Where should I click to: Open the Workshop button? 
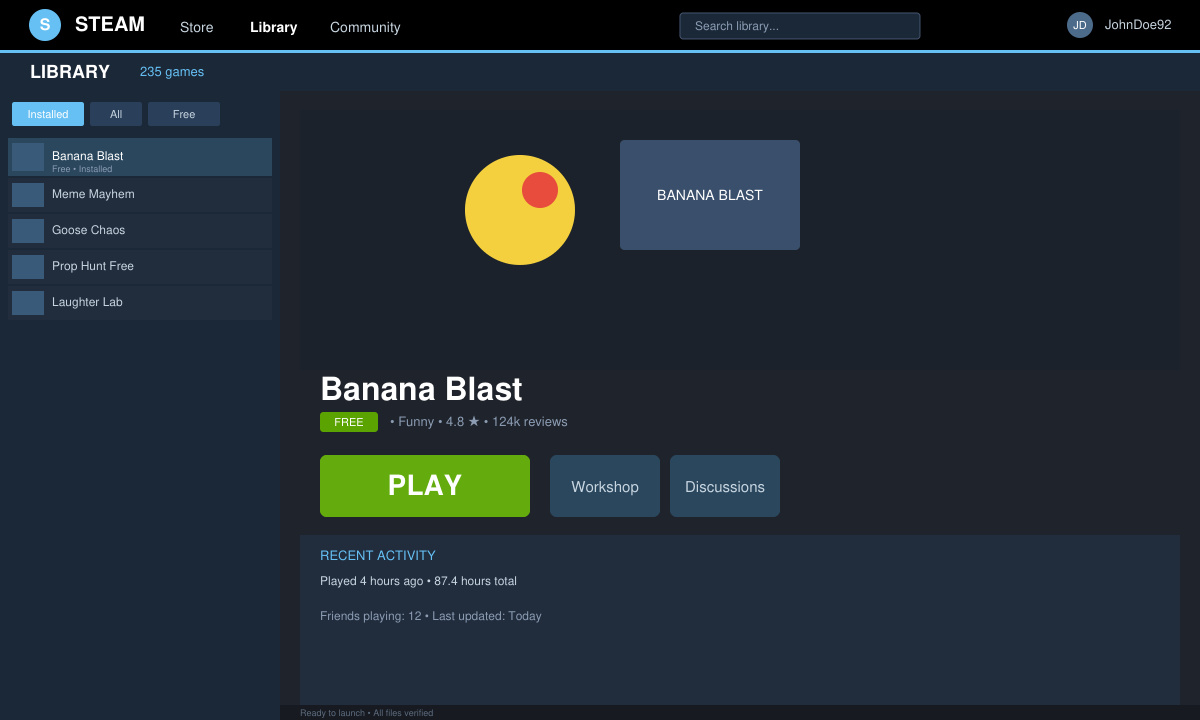[x=605, y=486]
